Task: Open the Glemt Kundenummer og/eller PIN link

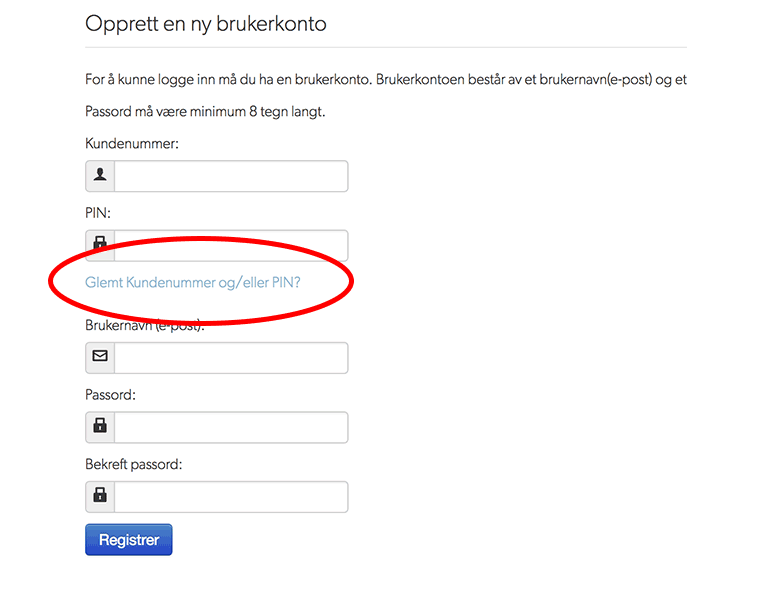Action: tap(192, 282)
